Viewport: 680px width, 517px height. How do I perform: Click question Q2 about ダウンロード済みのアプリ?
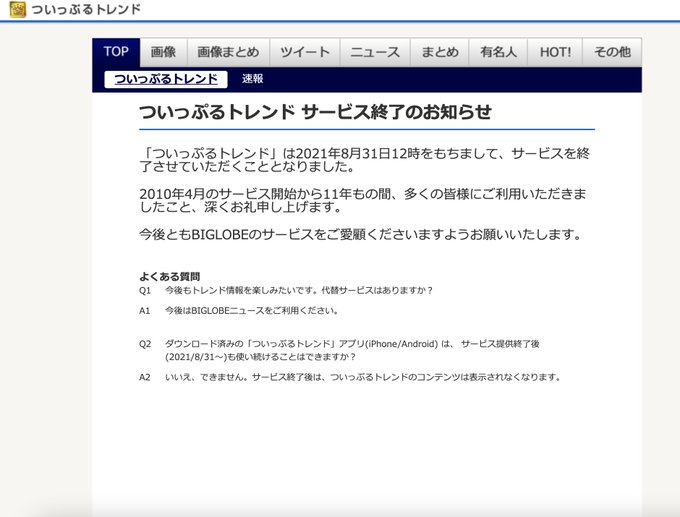point(339,350)
